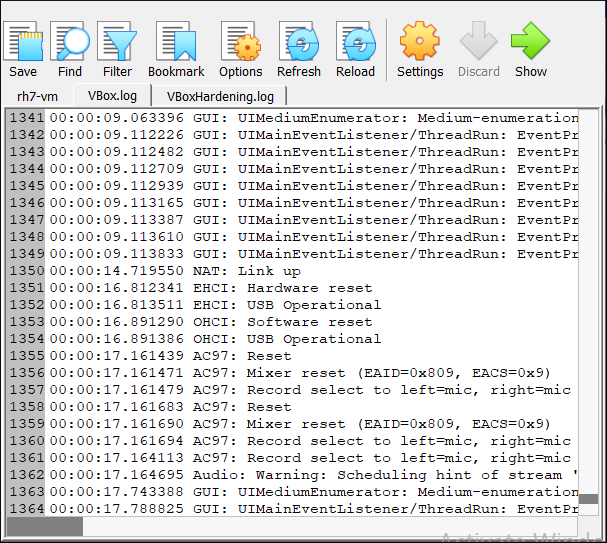
Task: Click line number 1362 in the gutter
Action: coord(26,475)
